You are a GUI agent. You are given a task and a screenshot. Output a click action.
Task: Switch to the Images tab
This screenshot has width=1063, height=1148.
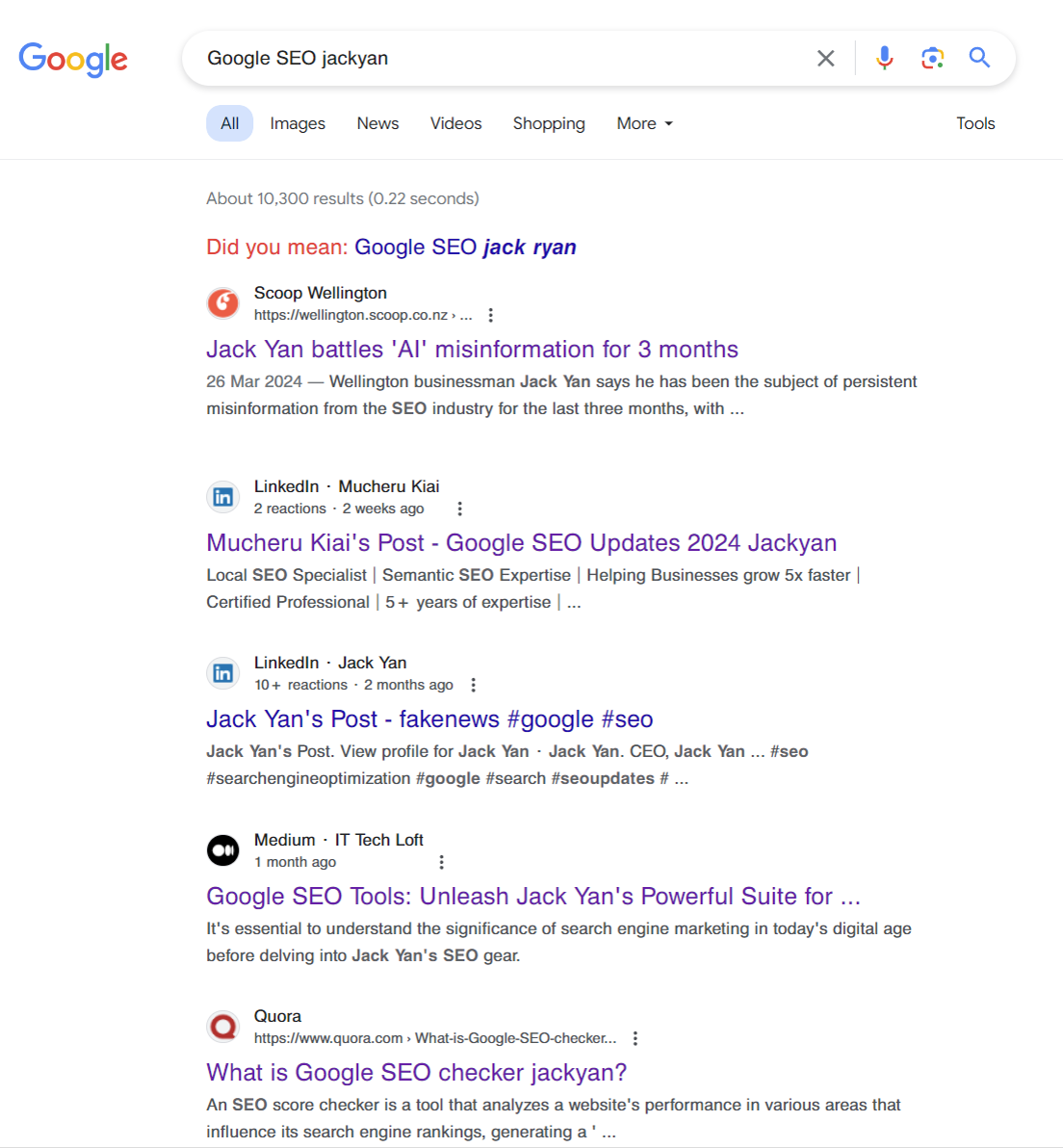tap(298, 123)
